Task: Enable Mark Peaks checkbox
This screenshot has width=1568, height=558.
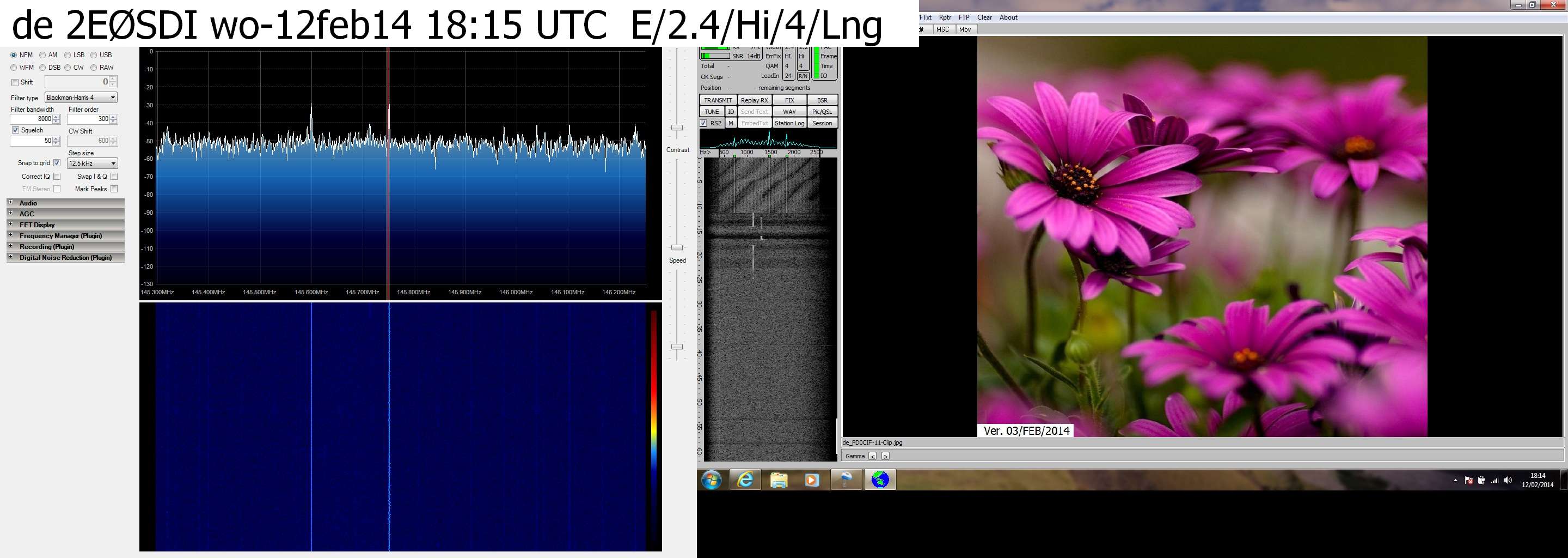Action: 114,190
